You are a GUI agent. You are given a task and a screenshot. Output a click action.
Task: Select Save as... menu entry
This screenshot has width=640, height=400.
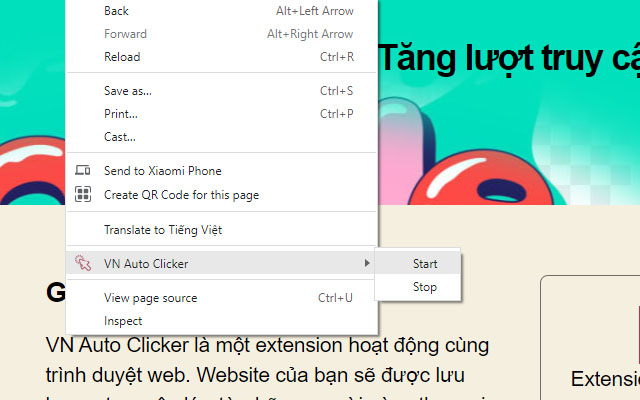(221, 91)
